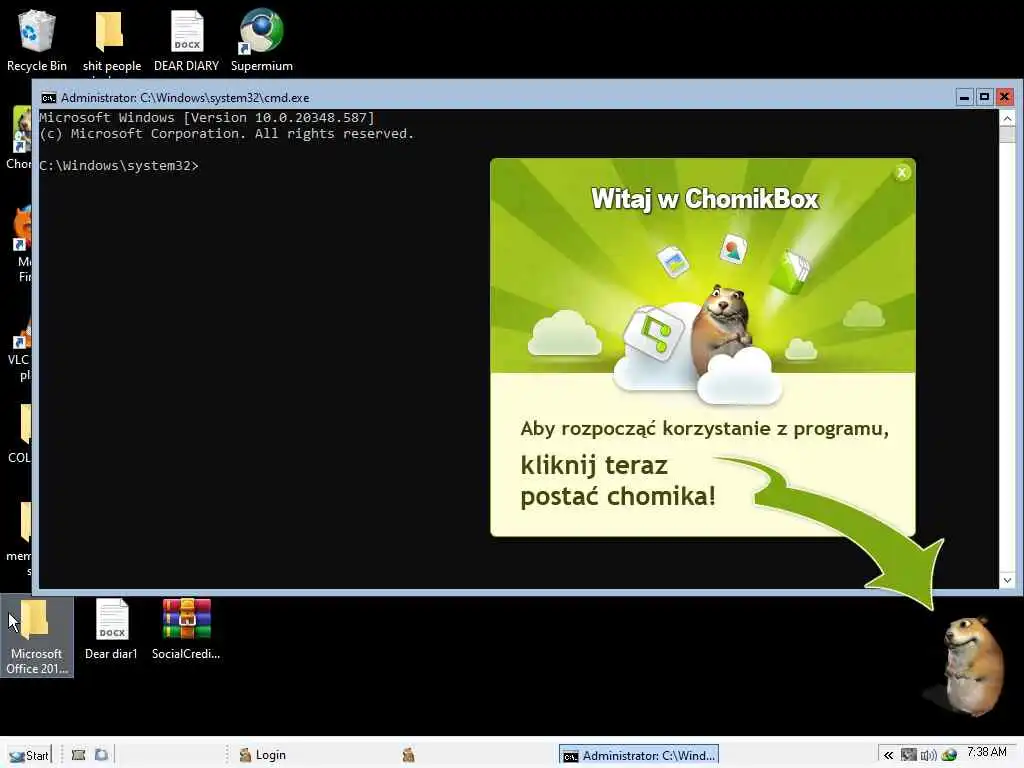Minimize the cmd.exe window
Screen dimensions: 1024x768
click(x=964, y=97)
